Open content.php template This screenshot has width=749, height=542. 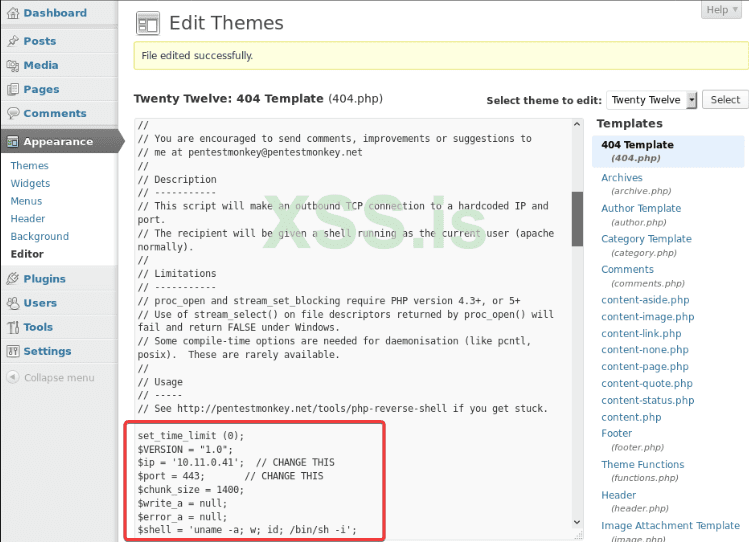coord(631,417)
